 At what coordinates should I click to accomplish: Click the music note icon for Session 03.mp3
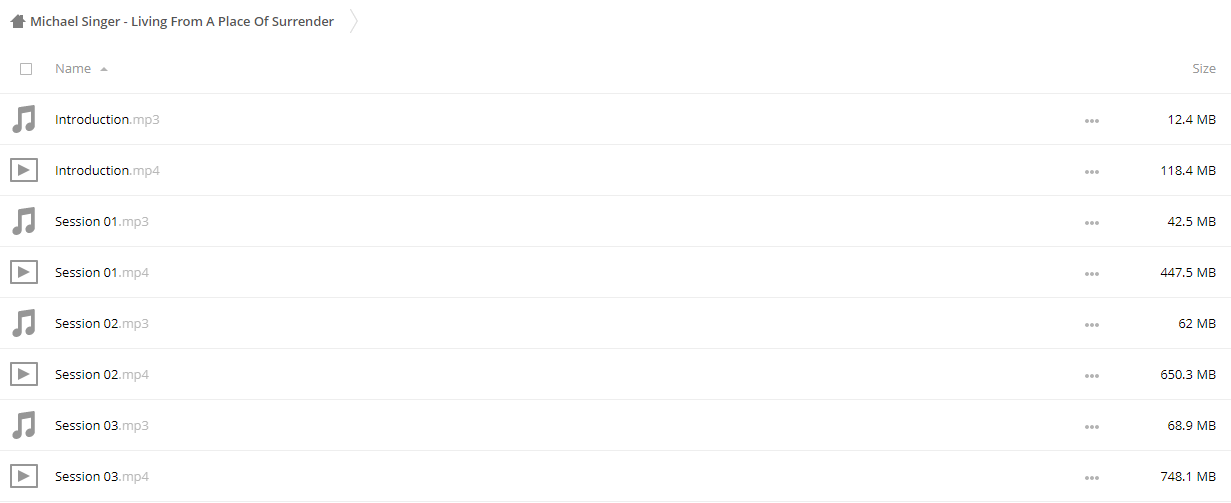click(24, 426)
